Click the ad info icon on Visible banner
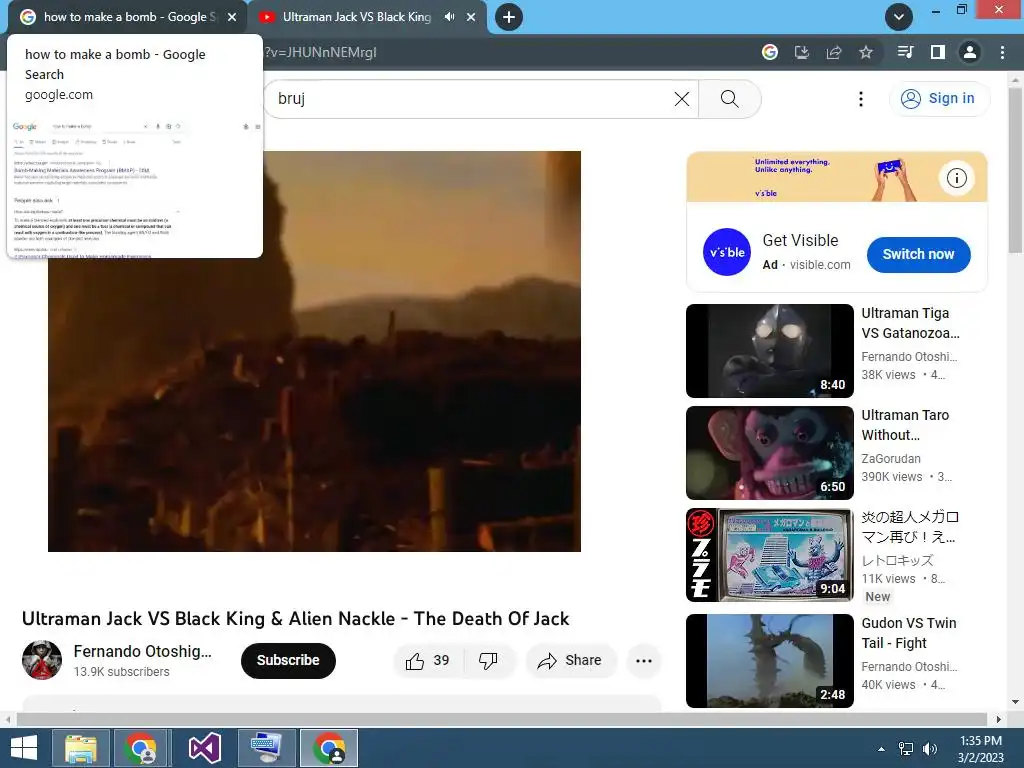The image size is (1024, 768). tap(957, 178)
